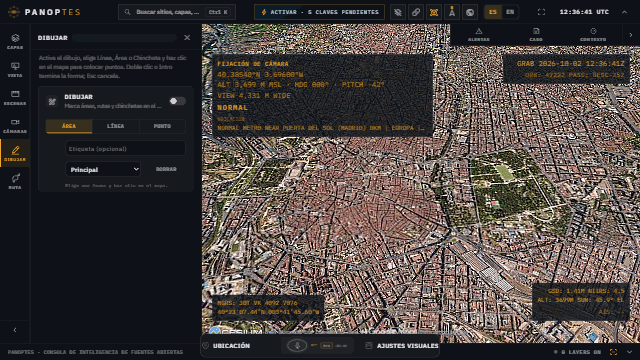The width and height of the screenshot is (640, 360).
Task: Open the Capas layers sidebar panel
Action: (x=15, y=42)
